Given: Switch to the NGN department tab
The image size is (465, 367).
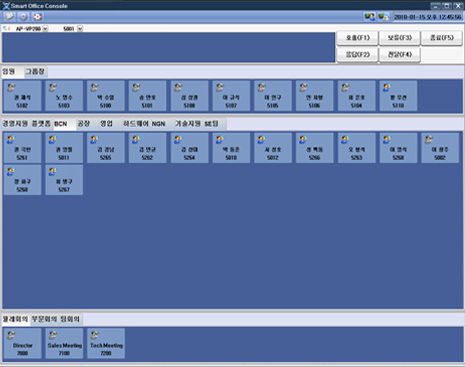Looking at the screenshot, I should coord(159,124).
